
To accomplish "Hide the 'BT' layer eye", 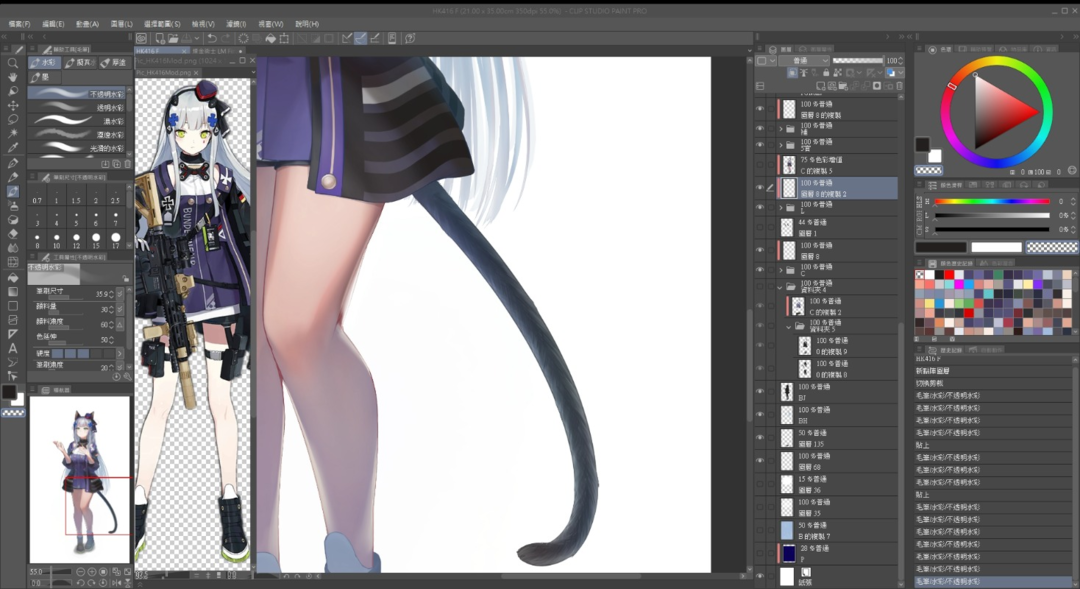I will [760, 391].
